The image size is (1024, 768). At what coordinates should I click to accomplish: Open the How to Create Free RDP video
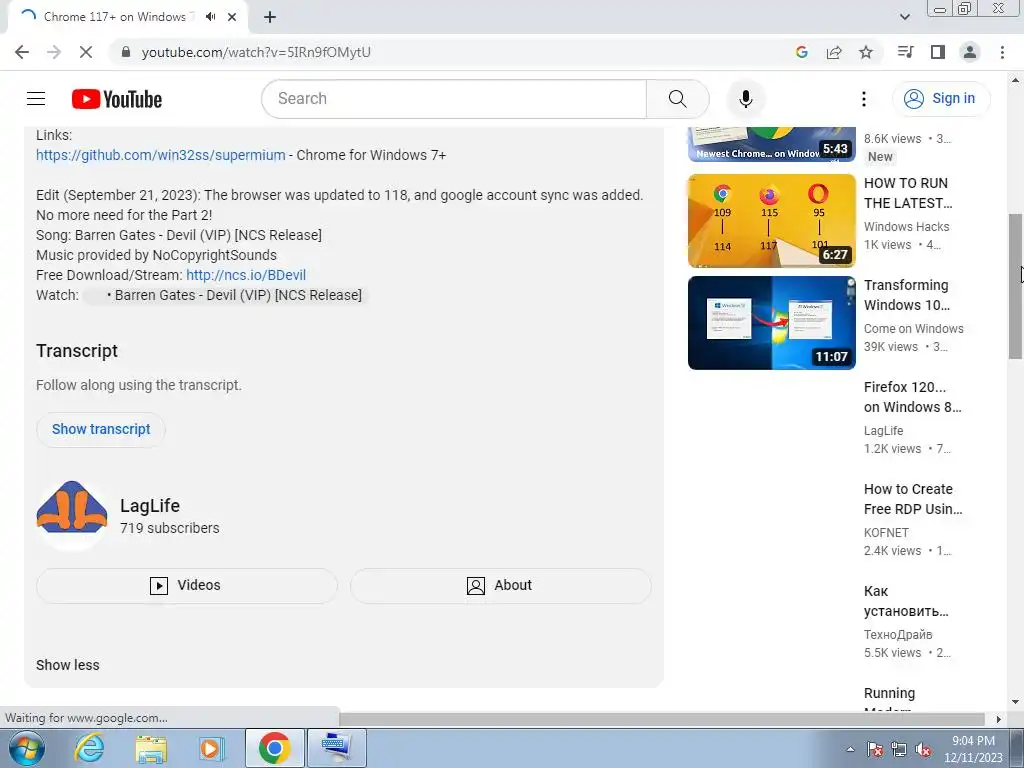tap(913, 499)
